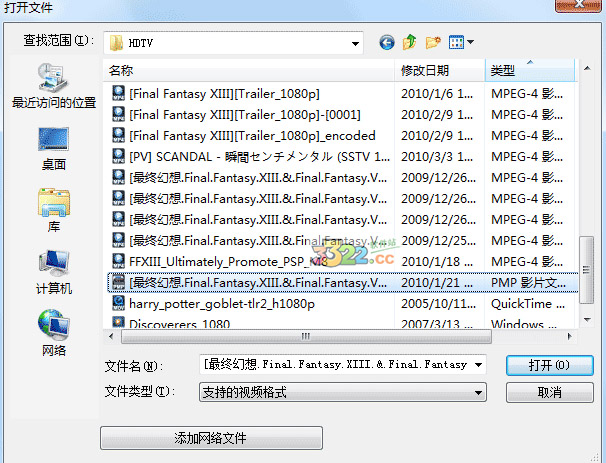Expand the 文件名 dropdown arrow

(478, 365)
